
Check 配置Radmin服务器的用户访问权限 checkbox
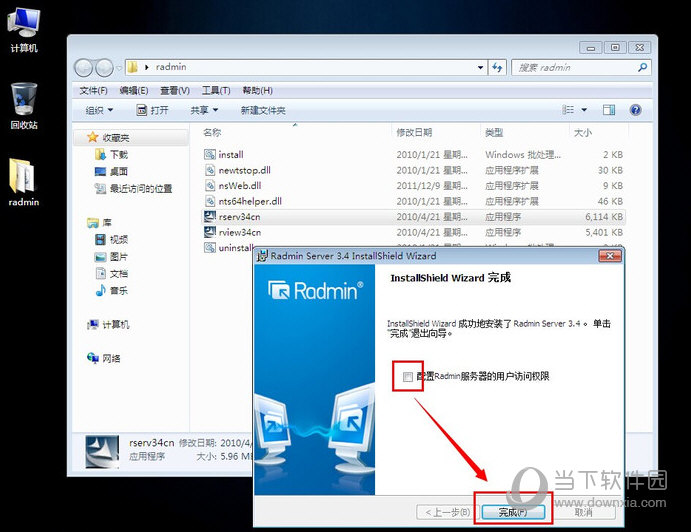(x=408, y=376)
